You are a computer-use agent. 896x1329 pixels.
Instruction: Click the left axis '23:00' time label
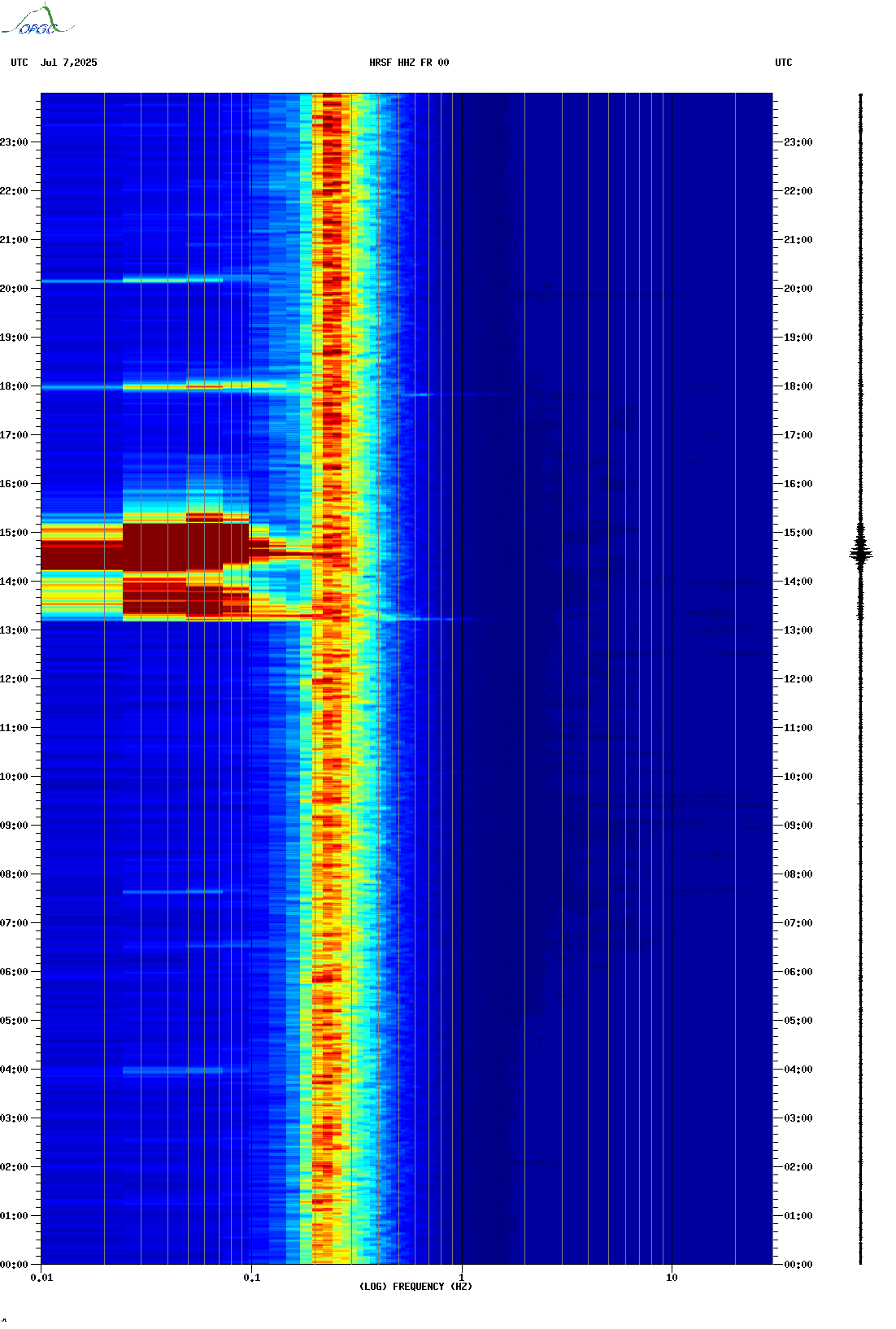[14, 142]
